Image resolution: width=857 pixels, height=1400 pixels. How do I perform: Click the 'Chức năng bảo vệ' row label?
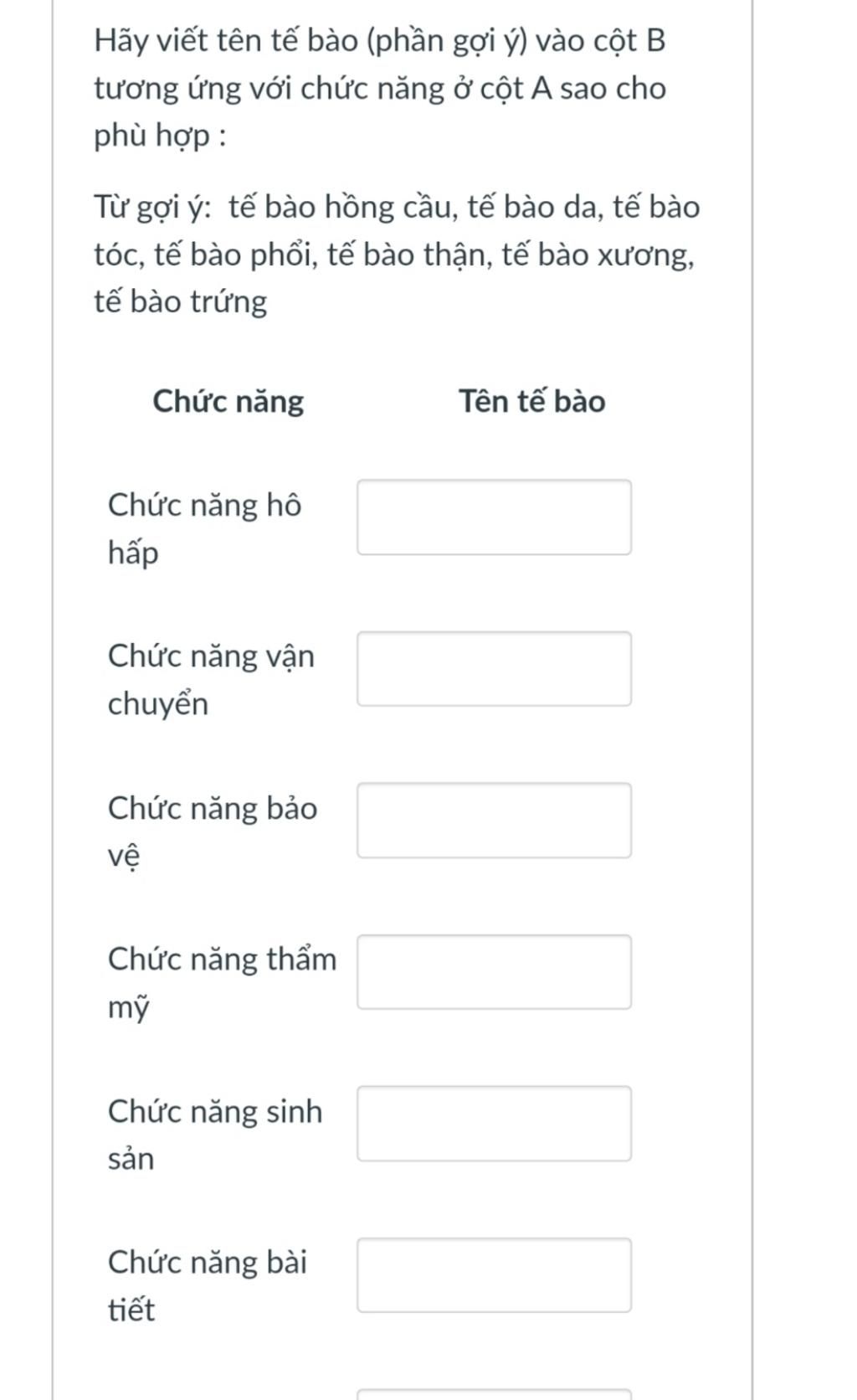coord(213,831)
